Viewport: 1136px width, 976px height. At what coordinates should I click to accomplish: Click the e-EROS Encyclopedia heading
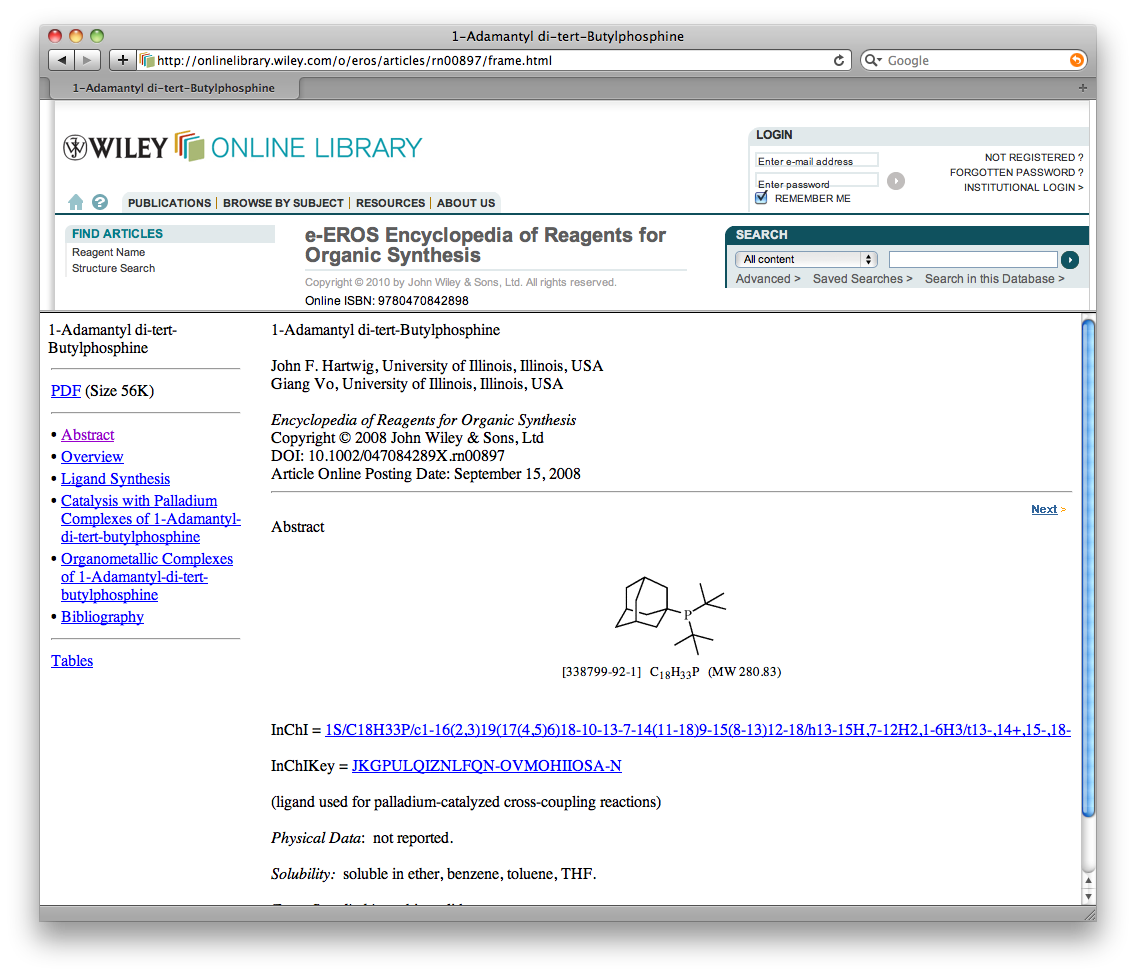[x=485, y=245]
